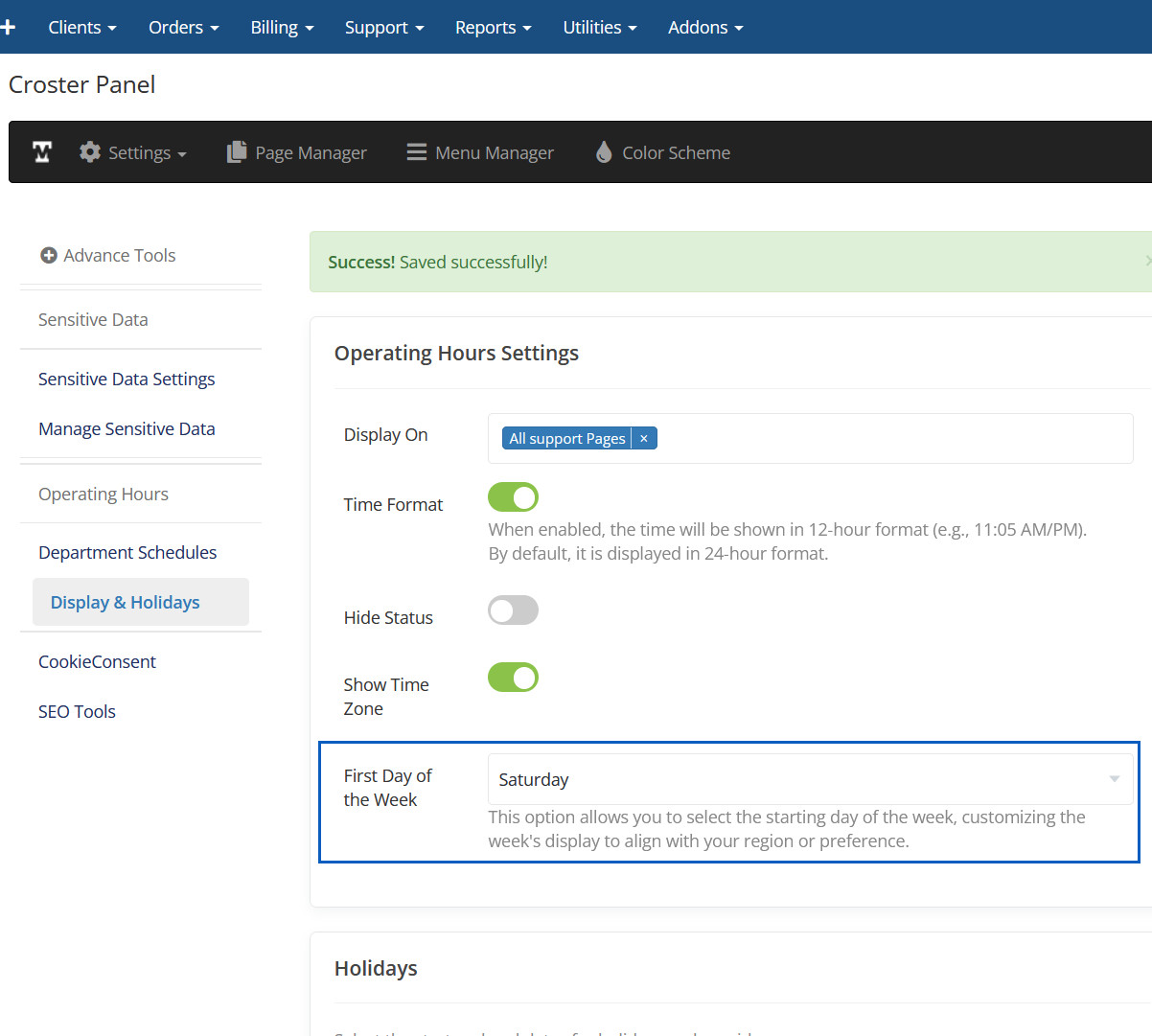Go to Department Schedules
Image resolution: width=1152 pixels, height=1036 pixels.
click(127, 553)
